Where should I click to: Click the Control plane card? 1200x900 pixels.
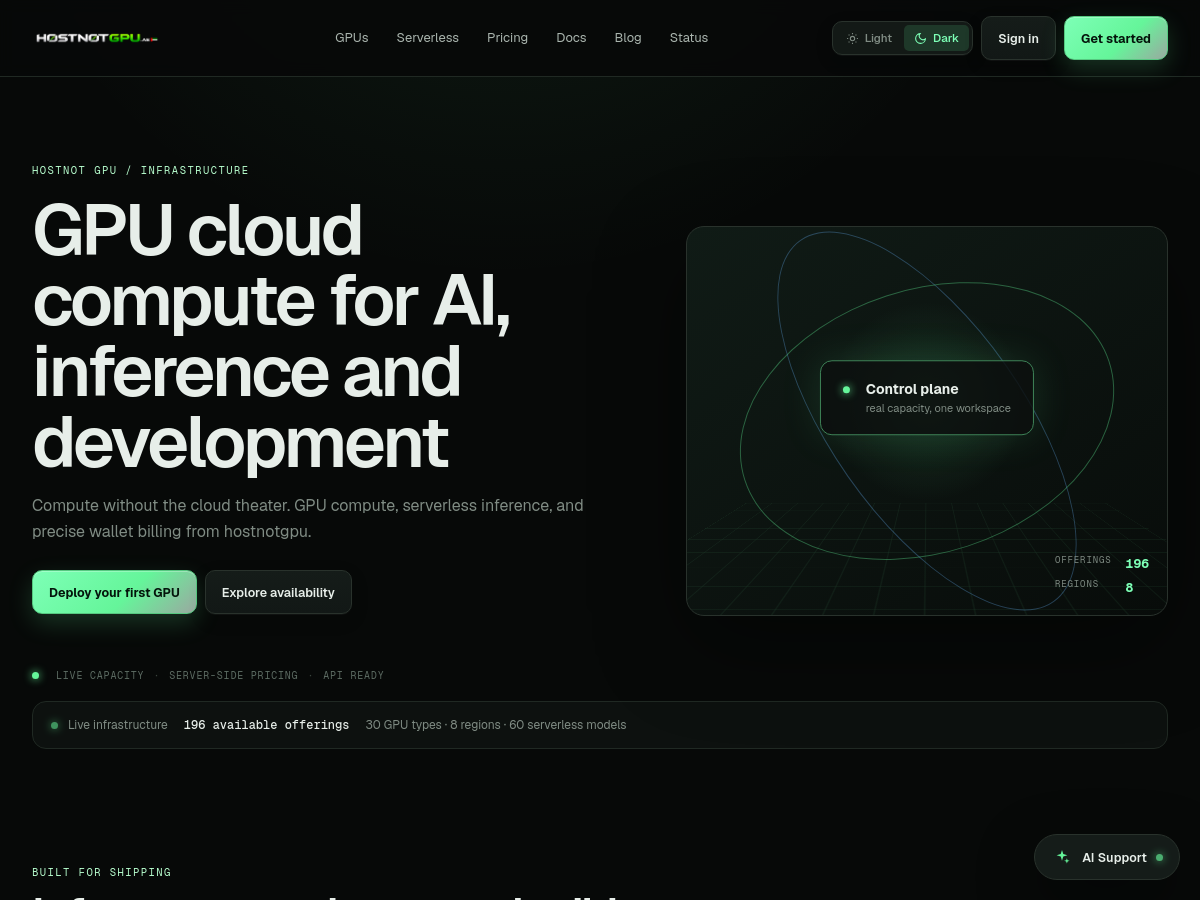coord(927,397)
